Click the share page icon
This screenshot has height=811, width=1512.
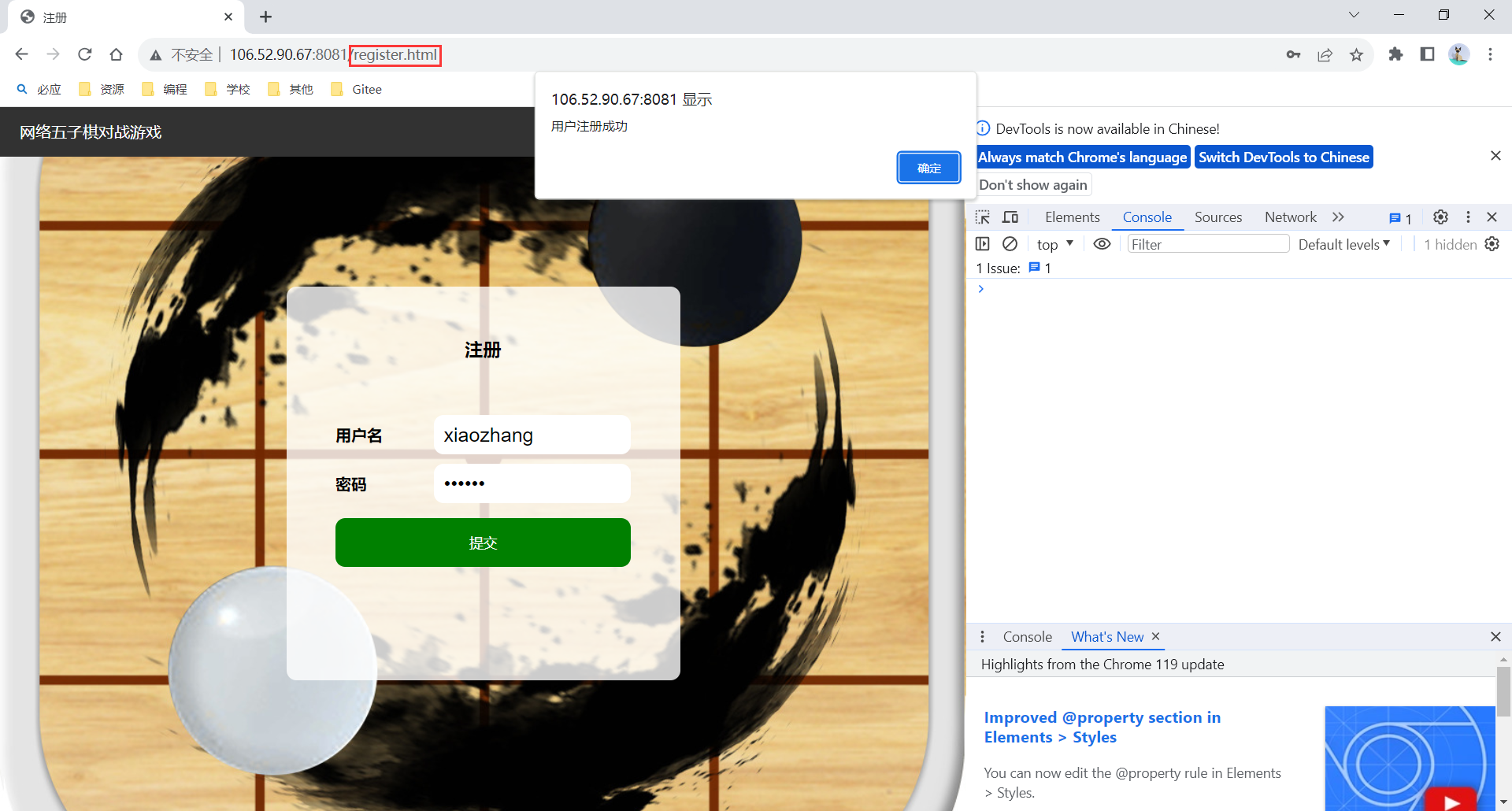1325,54
